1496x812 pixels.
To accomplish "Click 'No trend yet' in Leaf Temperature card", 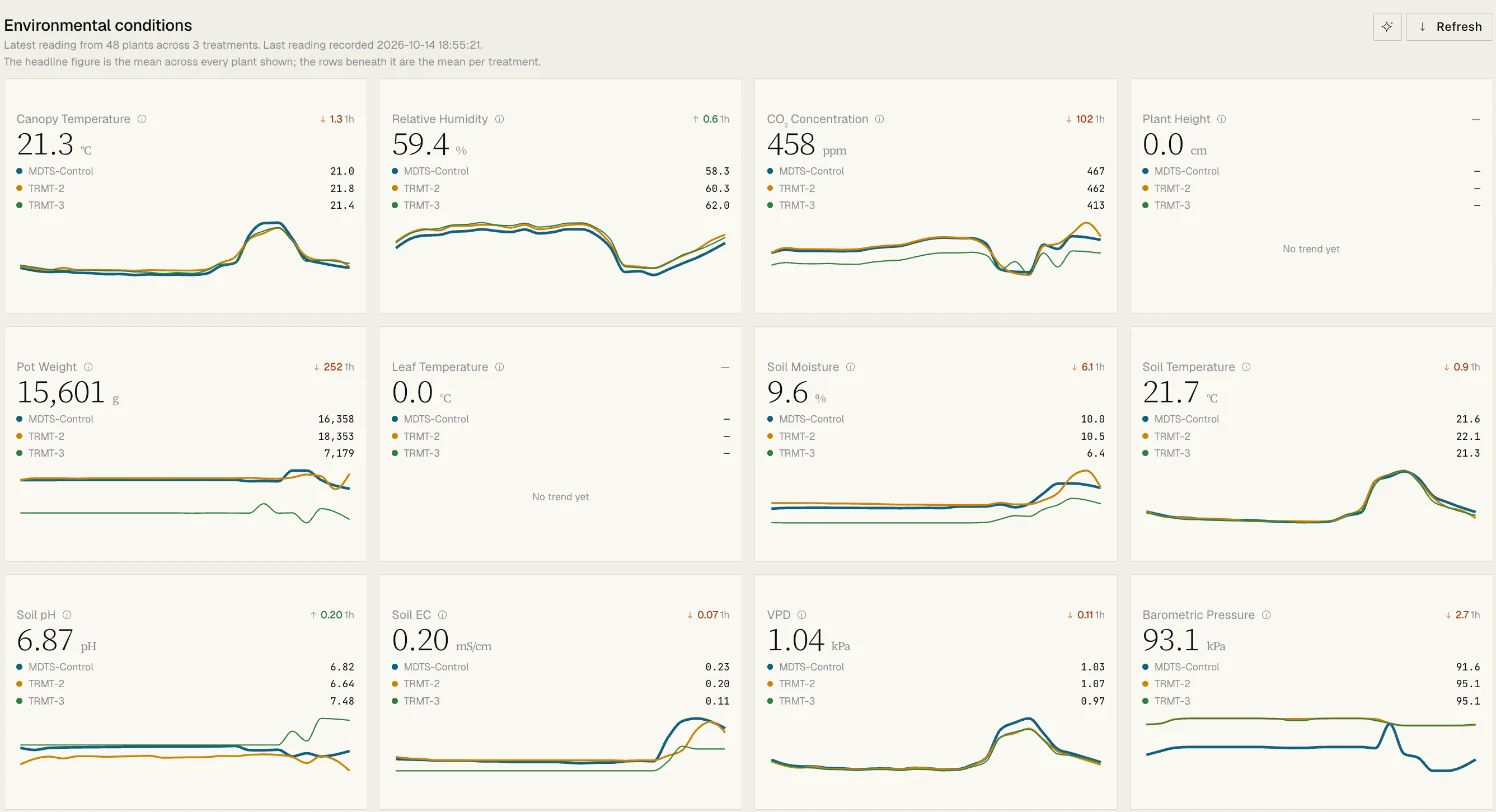I will 560,497.
